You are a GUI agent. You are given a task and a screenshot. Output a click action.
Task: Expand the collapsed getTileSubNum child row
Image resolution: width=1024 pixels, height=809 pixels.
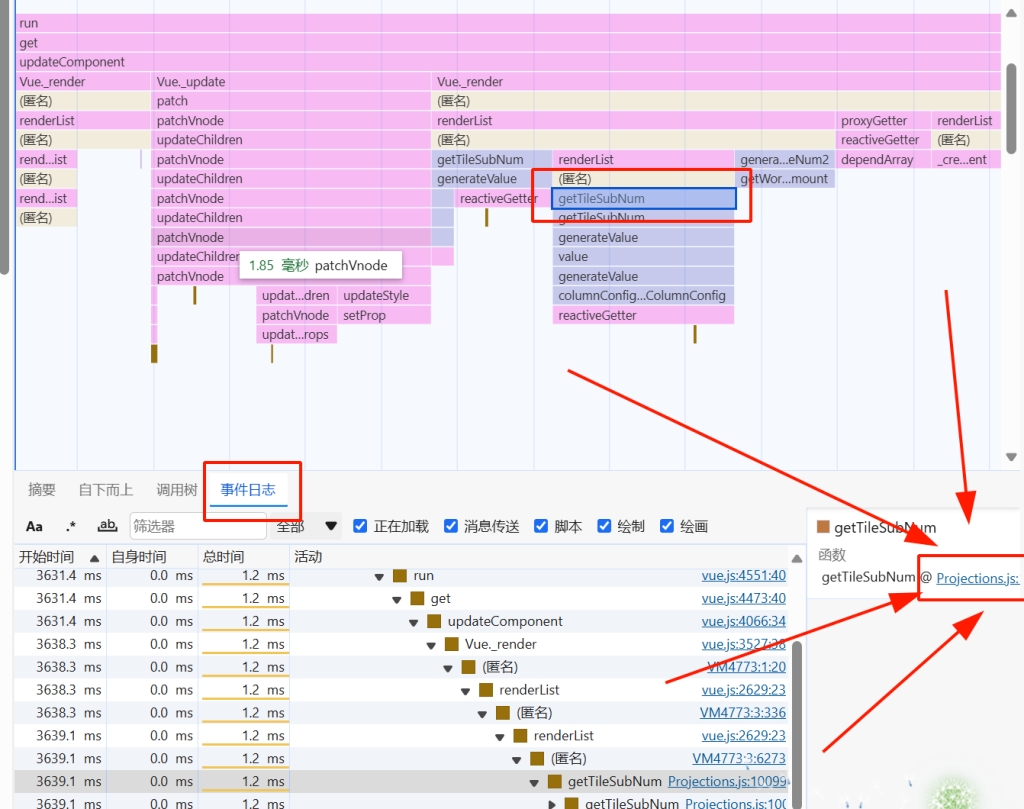click(552, 804)
